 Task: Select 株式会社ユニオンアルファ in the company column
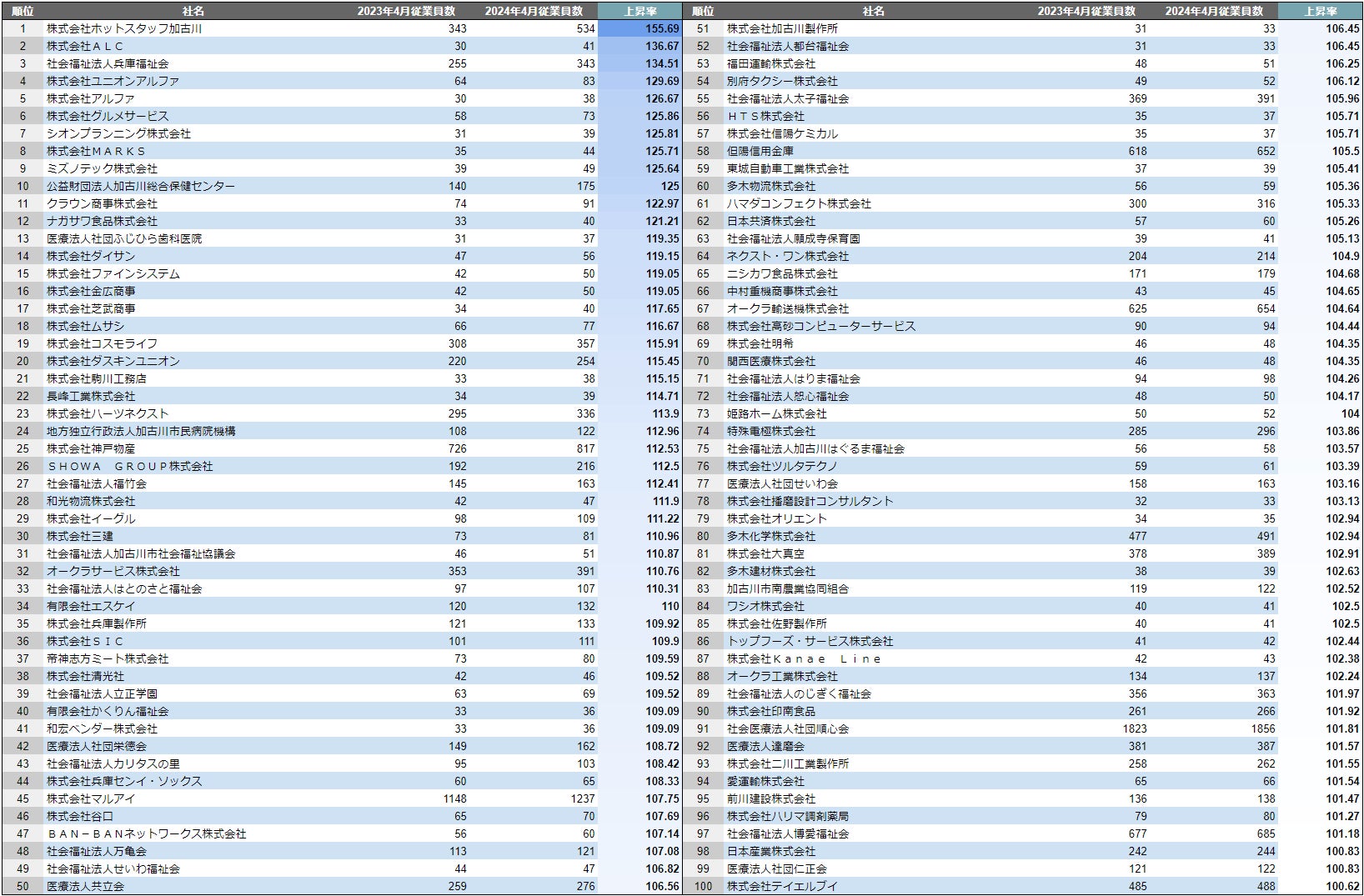pyautogui.click(x=113, y=81)
